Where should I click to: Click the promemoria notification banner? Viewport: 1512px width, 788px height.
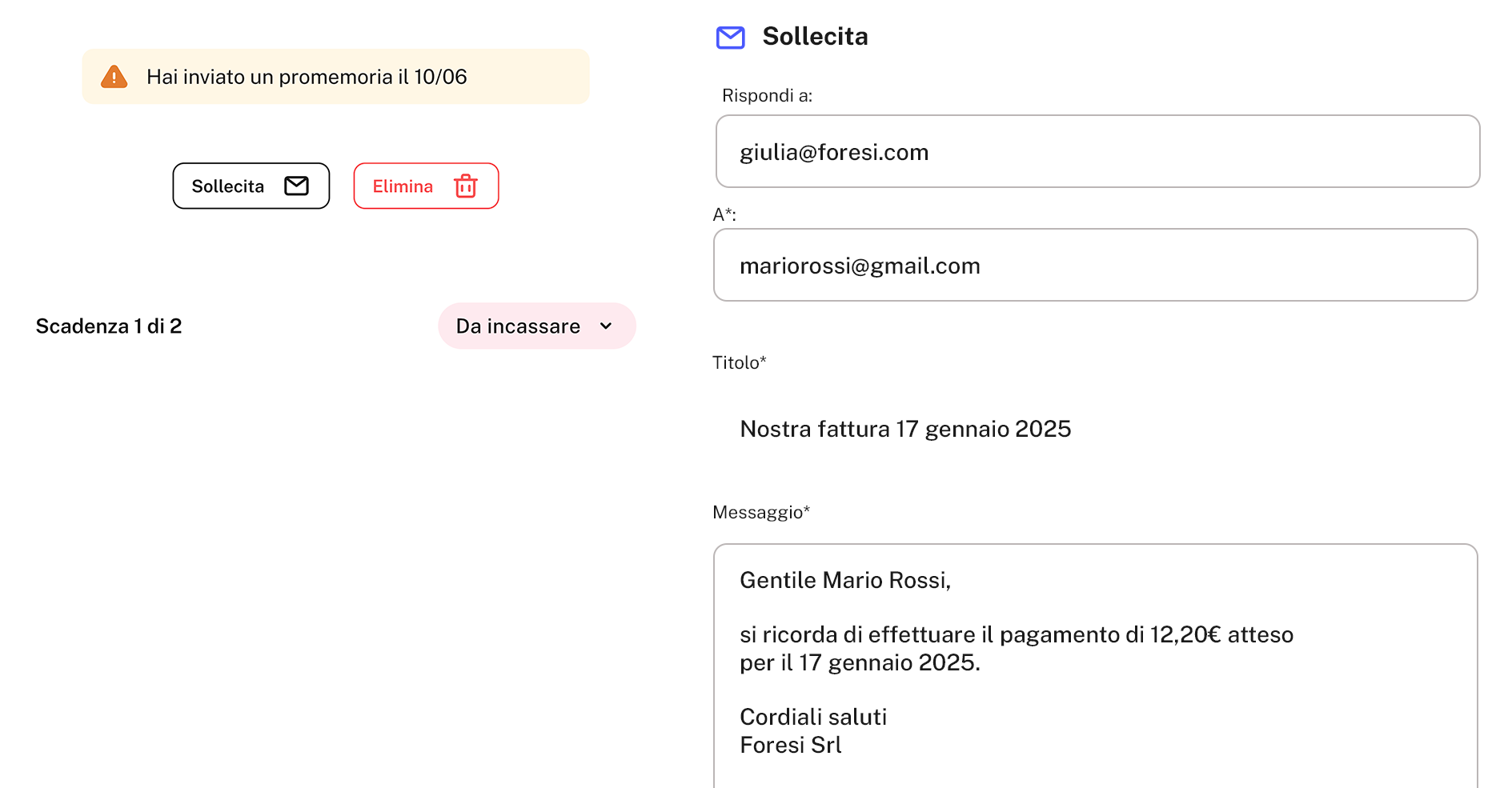pos(335,77)
